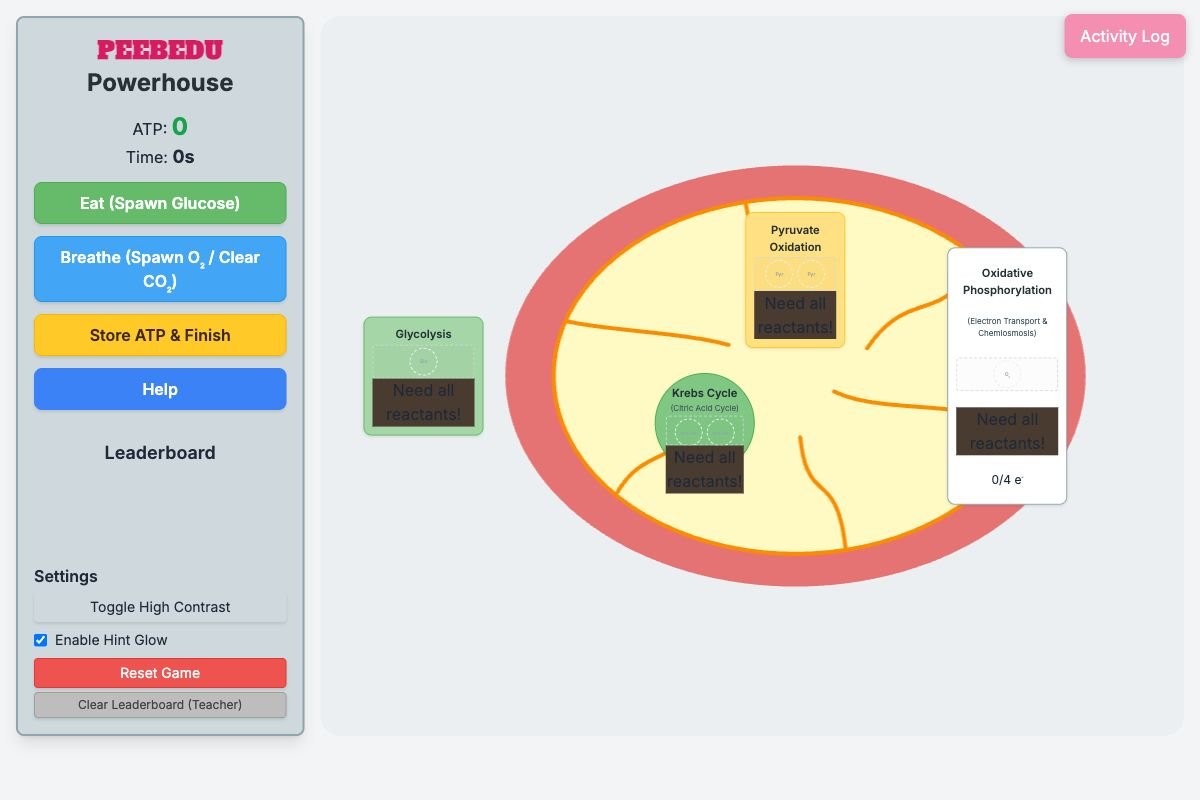Viewport: 1200px width, 800px height.
Task: Click the right pyruvate slot in Pyruvate Oxidation
Action: pos(811,273)
